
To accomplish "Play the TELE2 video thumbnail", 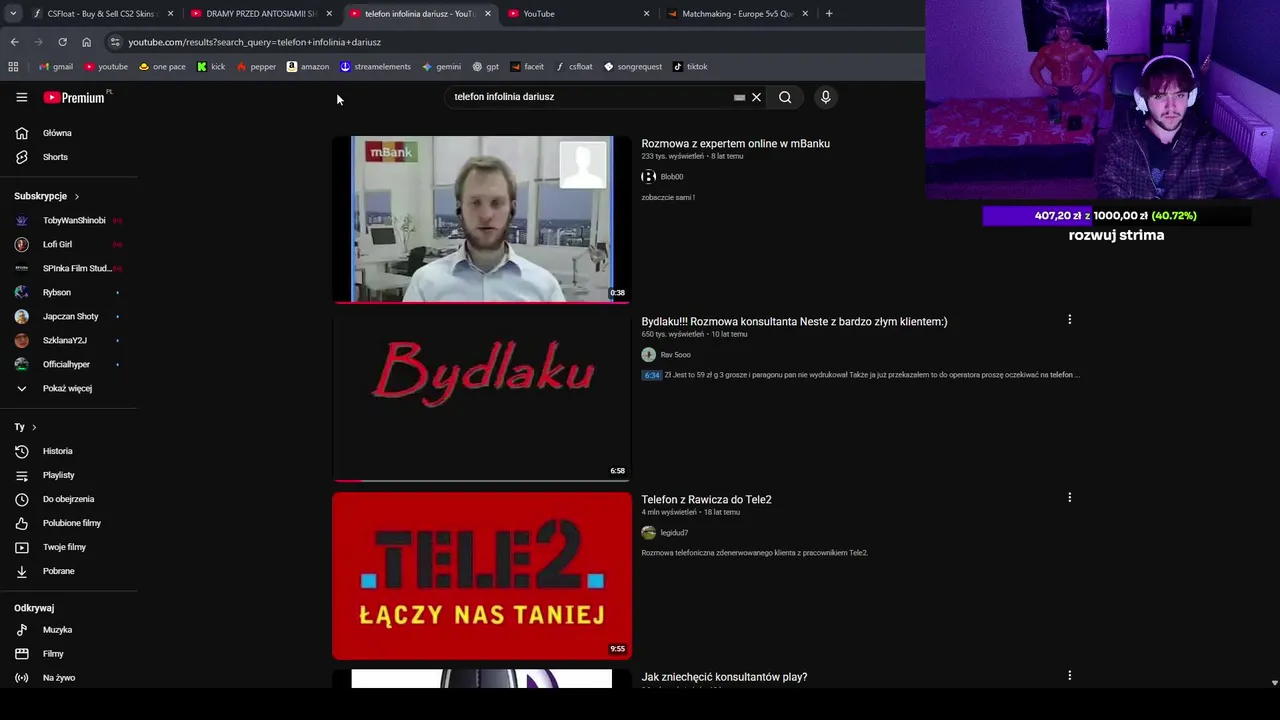I will pos(481,575).
